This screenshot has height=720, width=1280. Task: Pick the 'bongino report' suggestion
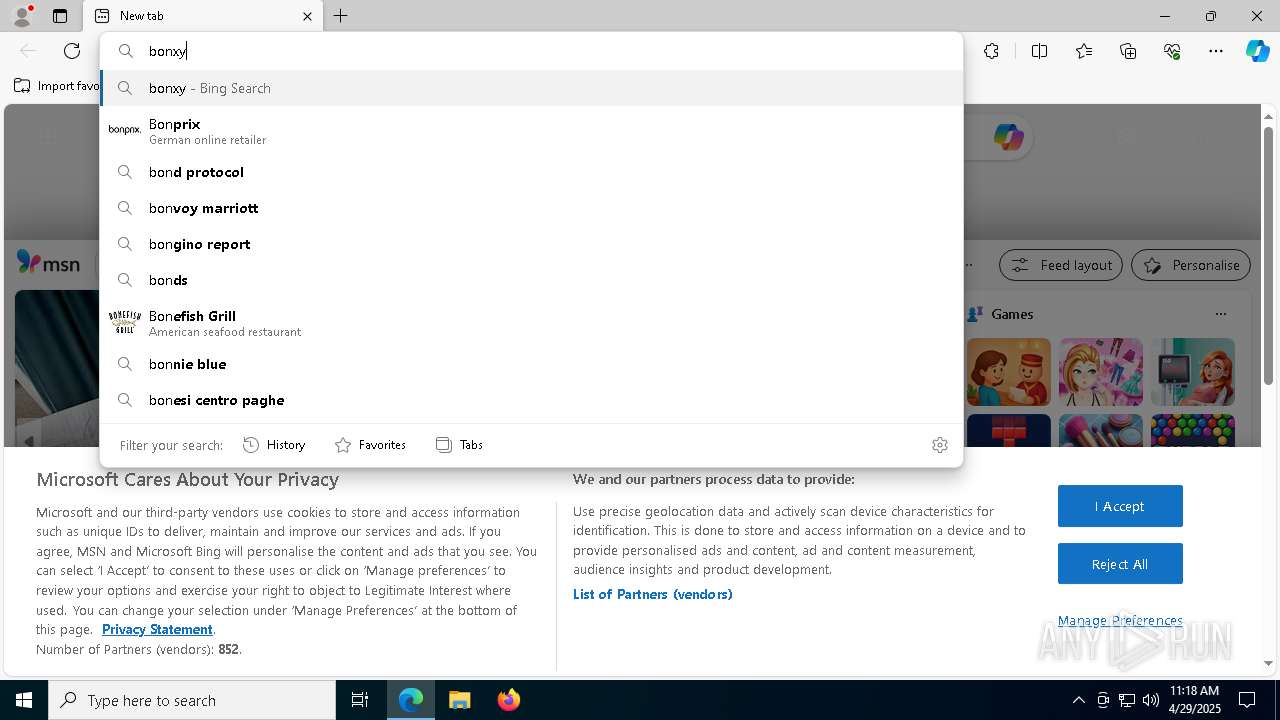click(x=531, y=244)
